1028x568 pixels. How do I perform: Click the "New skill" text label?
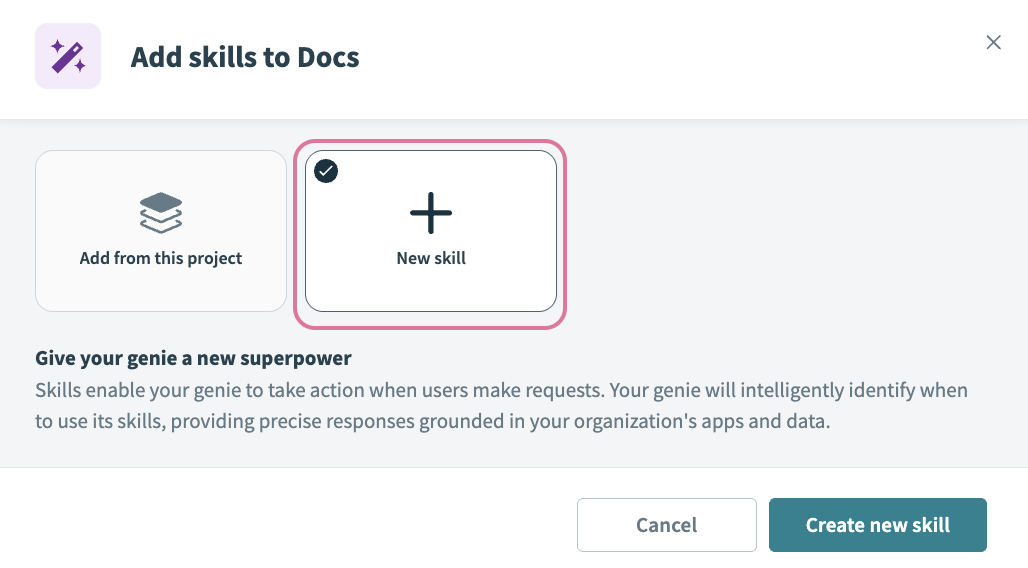pos(431,258)
